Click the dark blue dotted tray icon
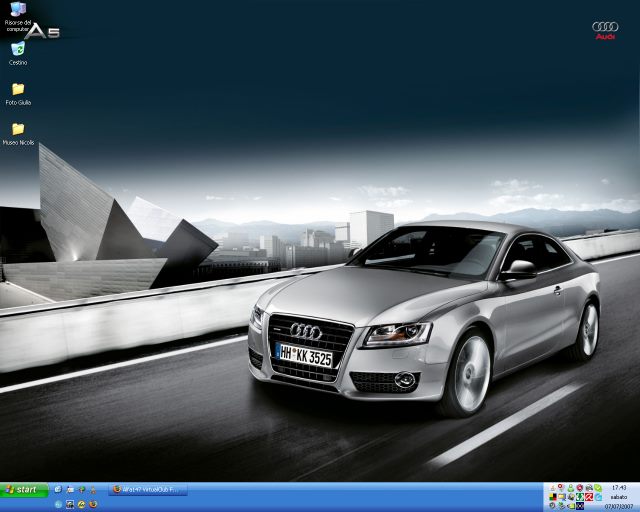The height and width of the screenshot is (512, 640). [x=579, y=506]
